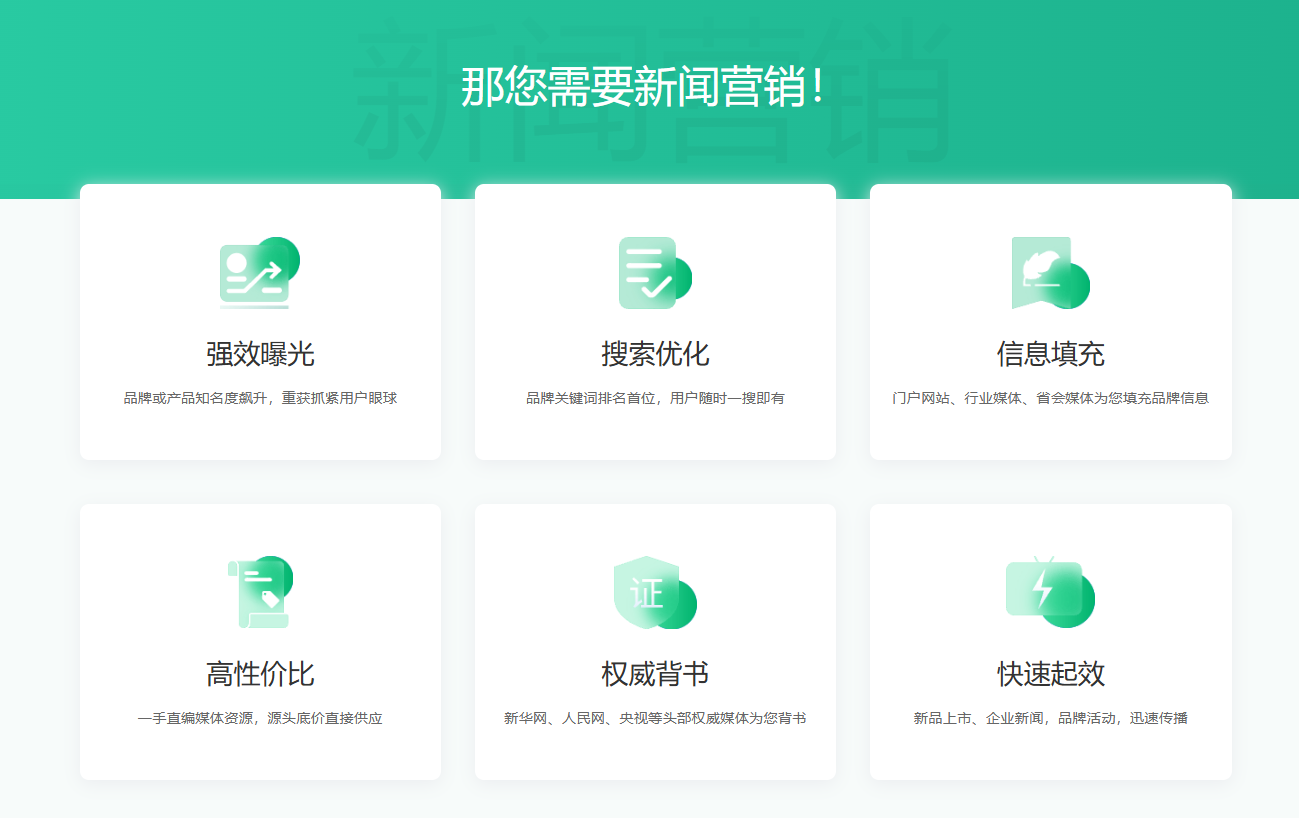Click the 权威背书 heading text
Screen dimensions: 1299x818
pyautogui.click(x=655, y=674)
